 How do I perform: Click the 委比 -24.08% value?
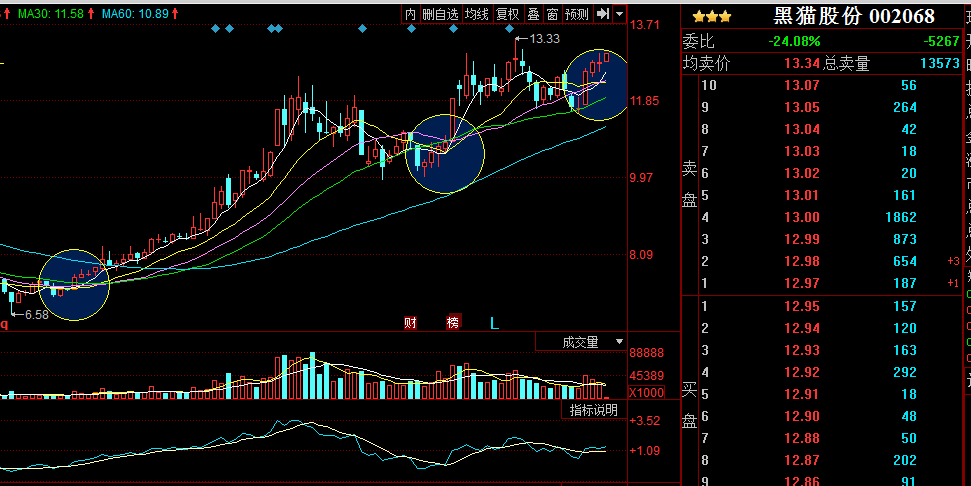[x=795, y=41]
